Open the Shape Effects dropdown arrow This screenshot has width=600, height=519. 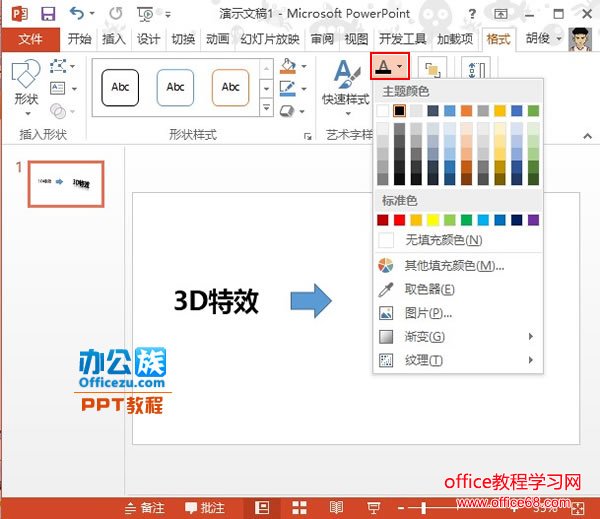[x=302, y=111]
